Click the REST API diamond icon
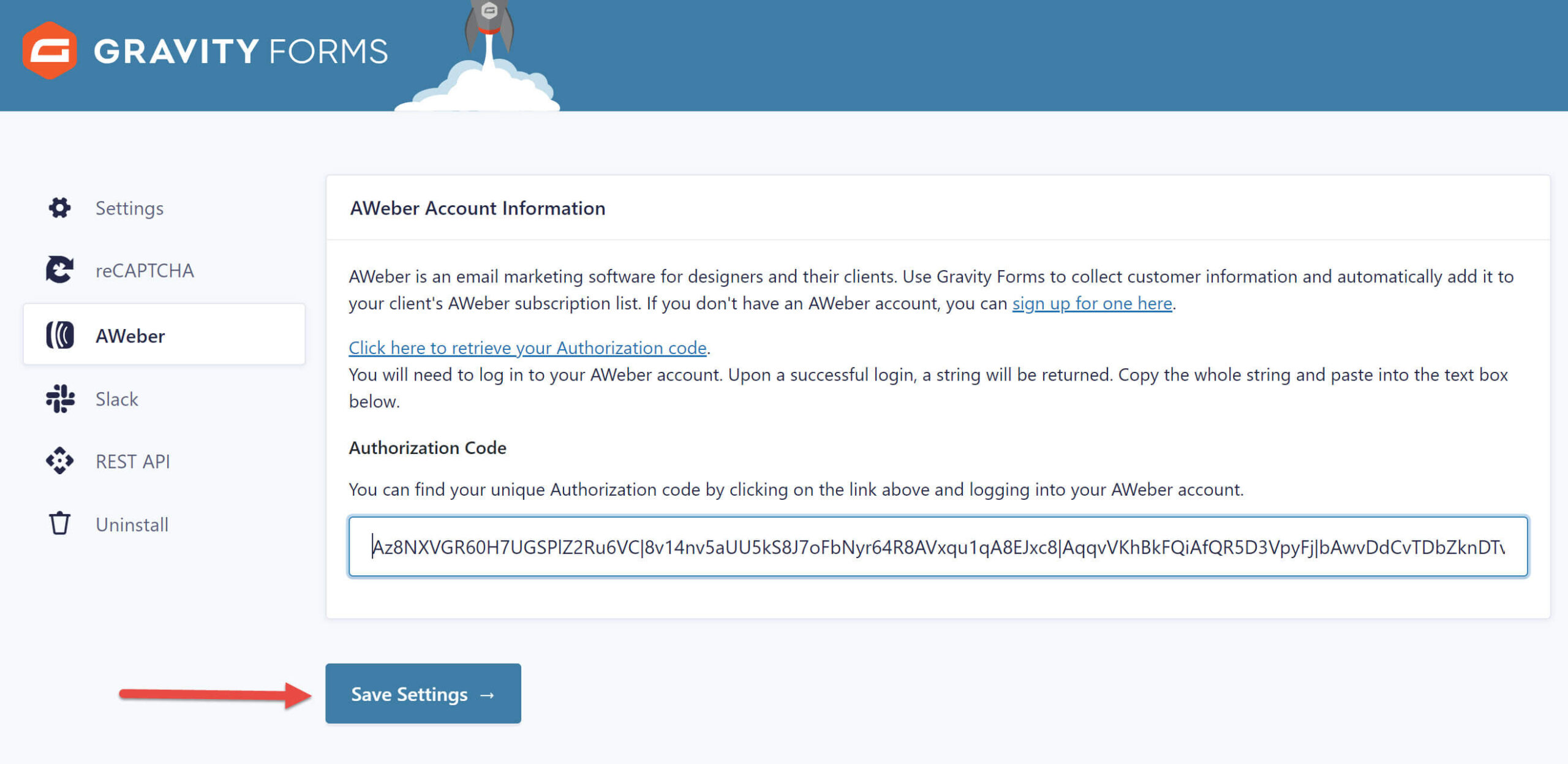Viewport: 1568px width, 764px height. pyautogui.click(x=59, y=461)
